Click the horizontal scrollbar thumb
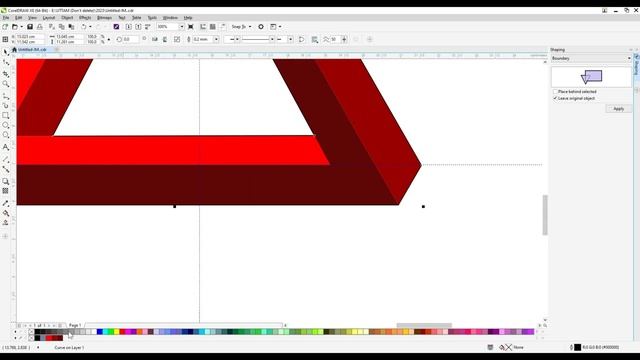 click(424, 325)
